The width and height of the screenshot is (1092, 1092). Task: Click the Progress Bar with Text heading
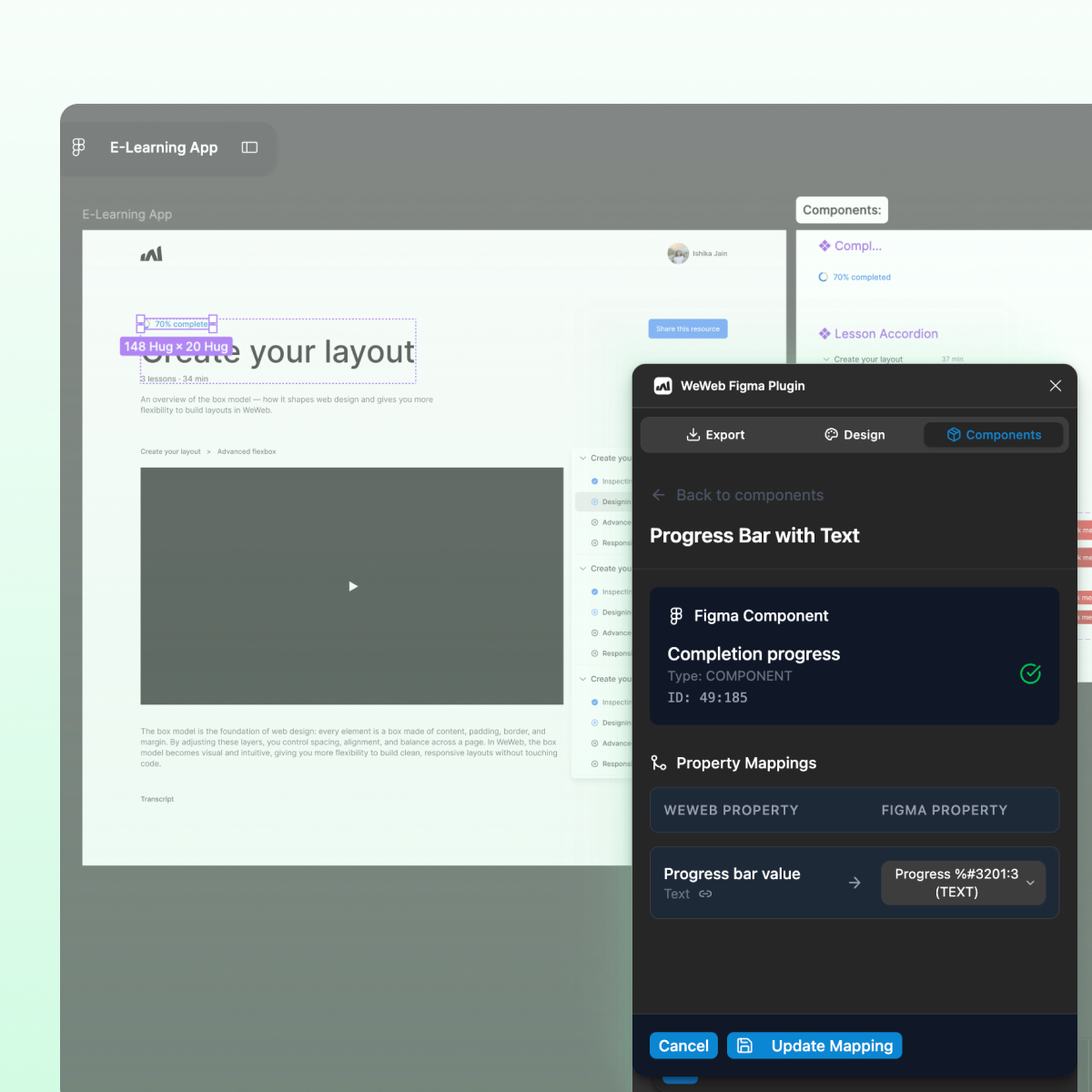(x=754, y=536)
